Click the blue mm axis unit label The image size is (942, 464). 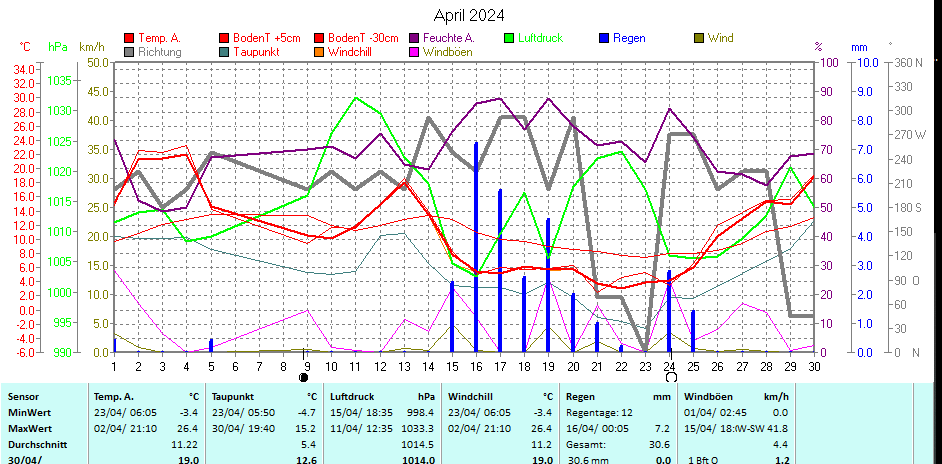(860, 46)
